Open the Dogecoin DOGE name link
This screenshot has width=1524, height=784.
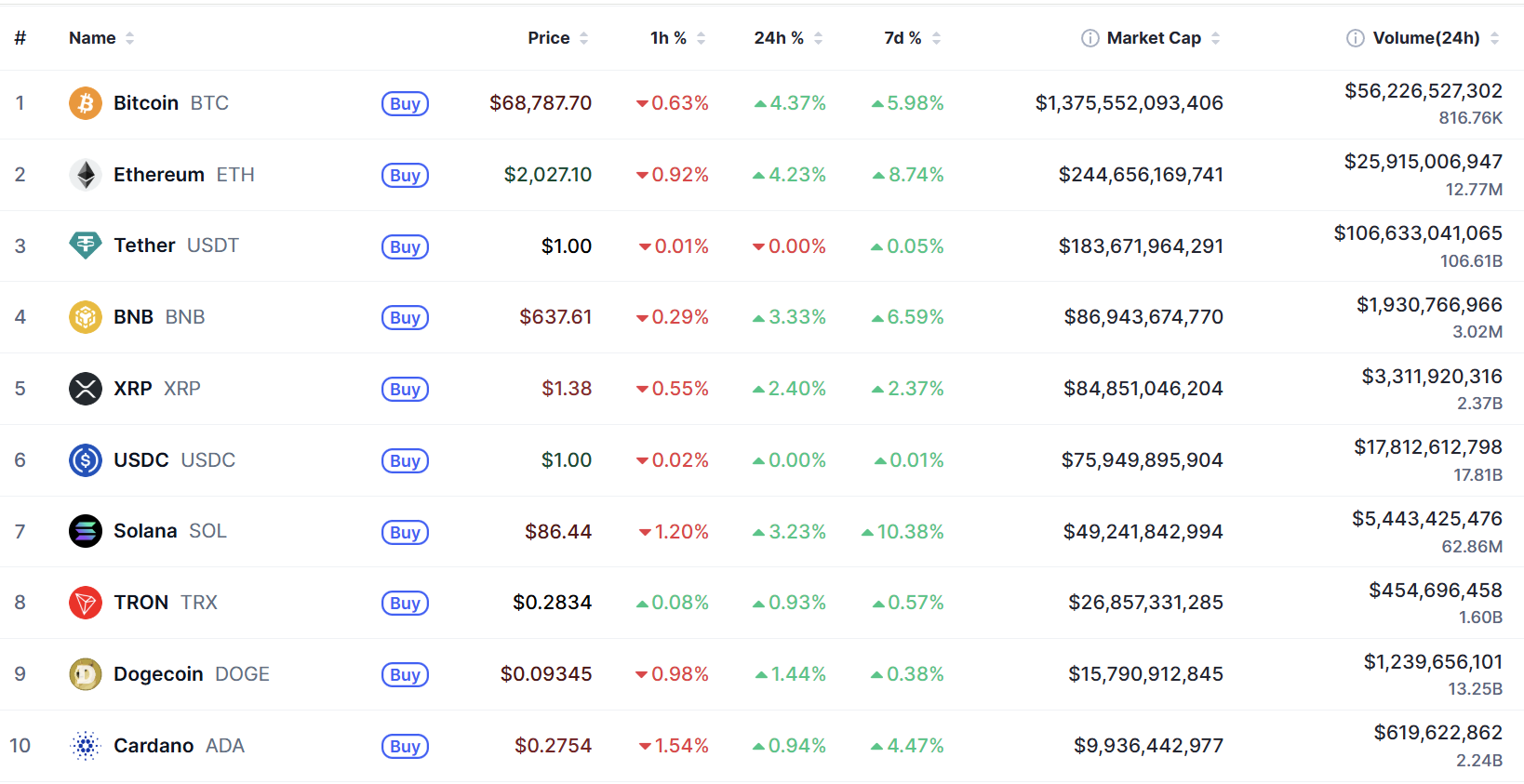pyautogui.click(x=192, y=674)
